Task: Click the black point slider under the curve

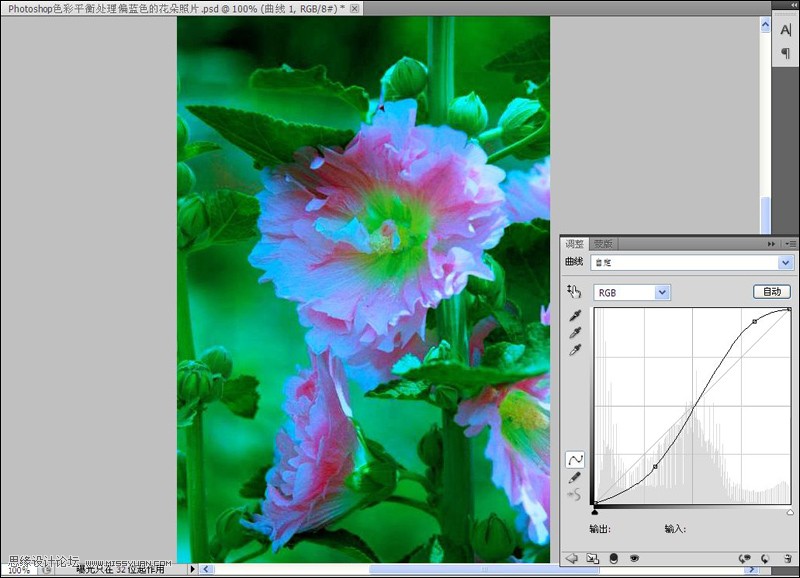Action: coord(597,514)
